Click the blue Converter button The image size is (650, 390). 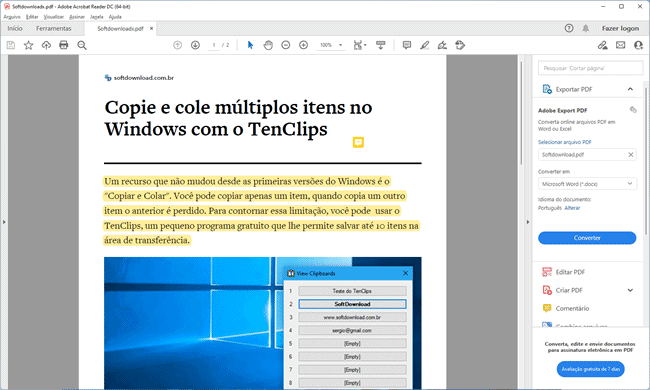587,238
